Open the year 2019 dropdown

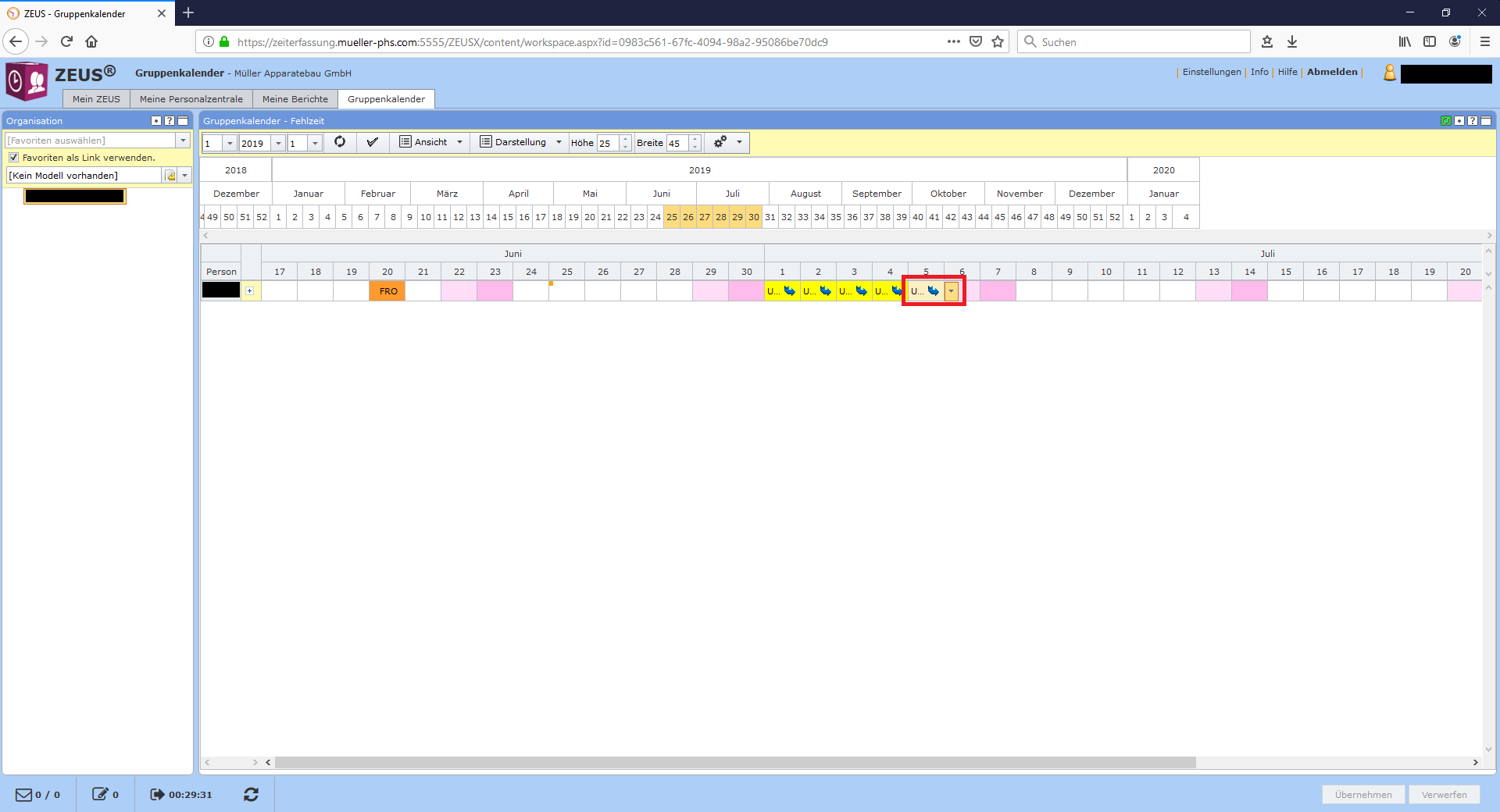[x=278, y=144]
